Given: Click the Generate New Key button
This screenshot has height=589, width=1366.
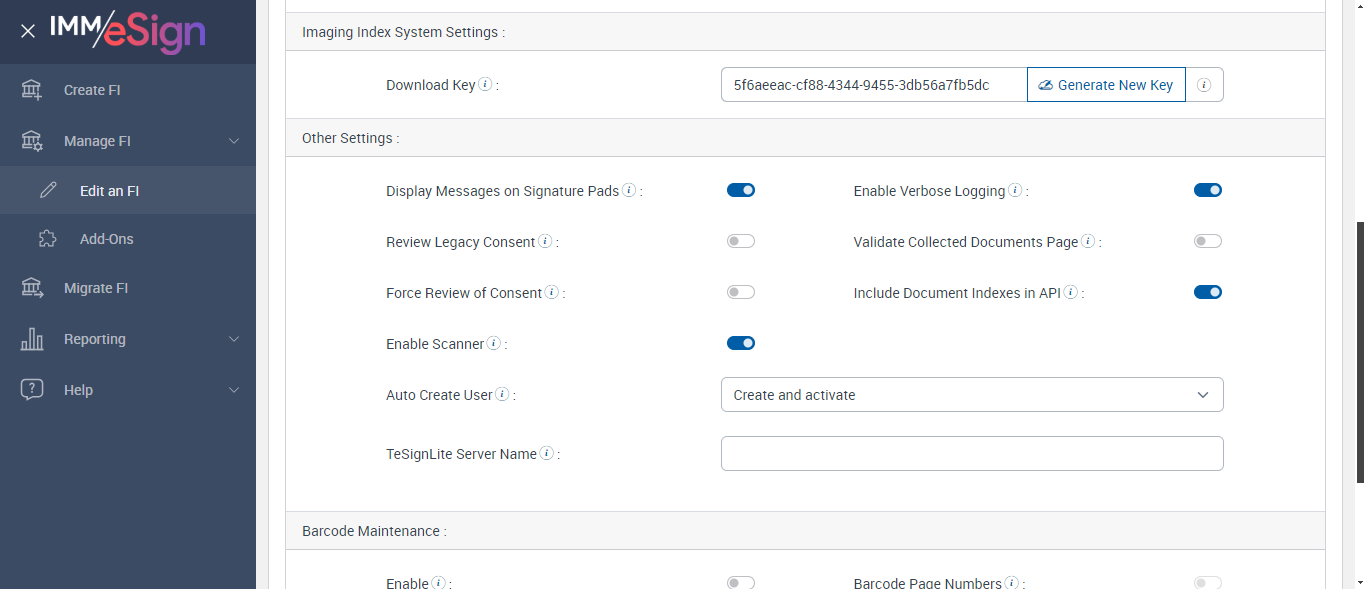Looking at the screenshot, I should pos(1106,85).
